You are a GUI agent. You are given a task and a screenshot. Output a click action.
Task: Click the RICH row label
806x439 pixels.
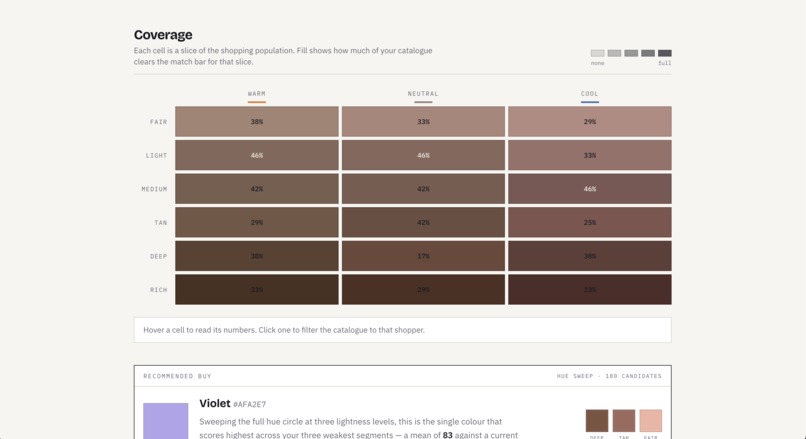tap(158, 290)
